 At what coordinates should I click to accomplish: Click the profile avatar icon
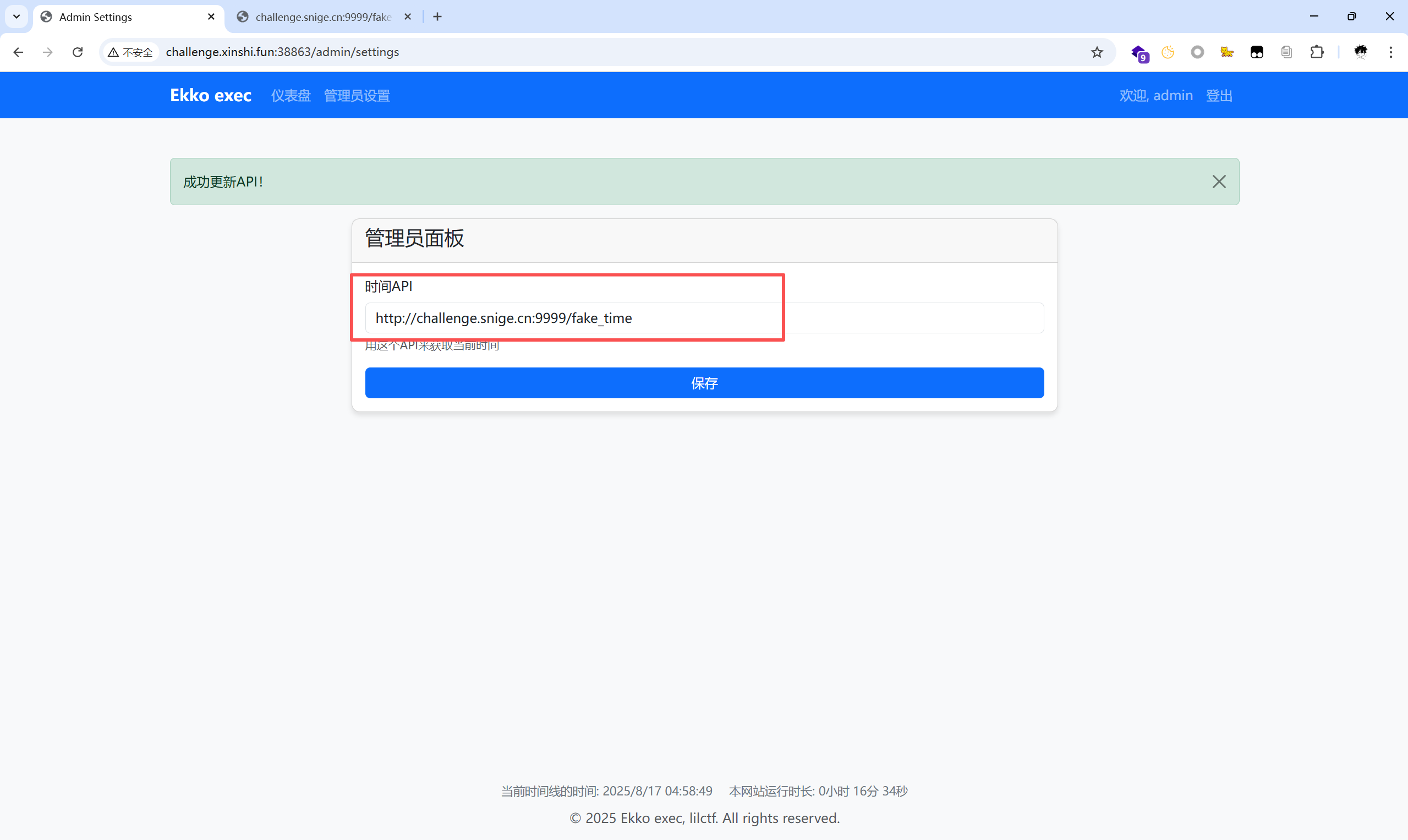click(x=1361, y=52)
